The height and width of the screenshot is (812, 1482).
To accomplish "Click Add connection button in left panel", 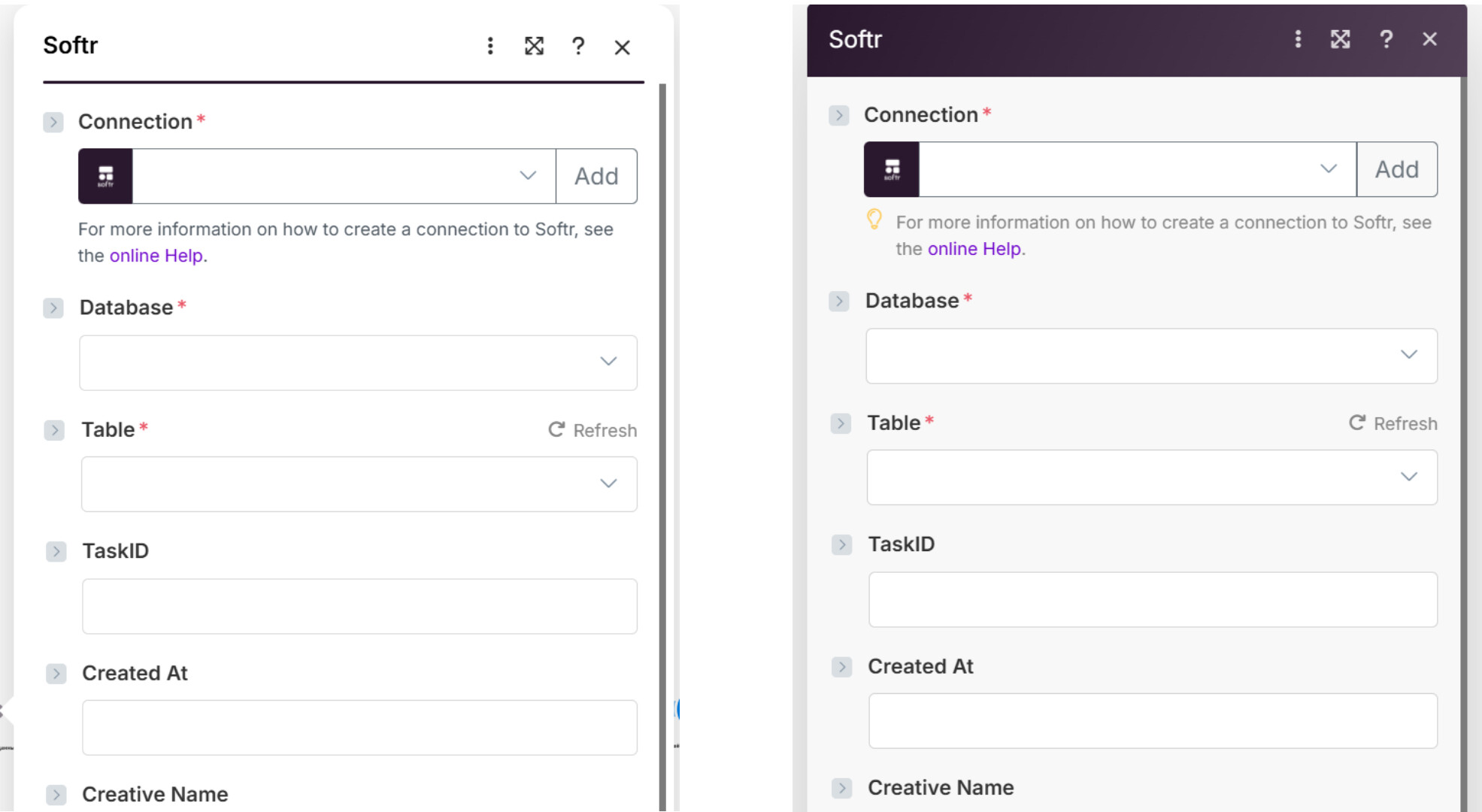I will (596, 176).
